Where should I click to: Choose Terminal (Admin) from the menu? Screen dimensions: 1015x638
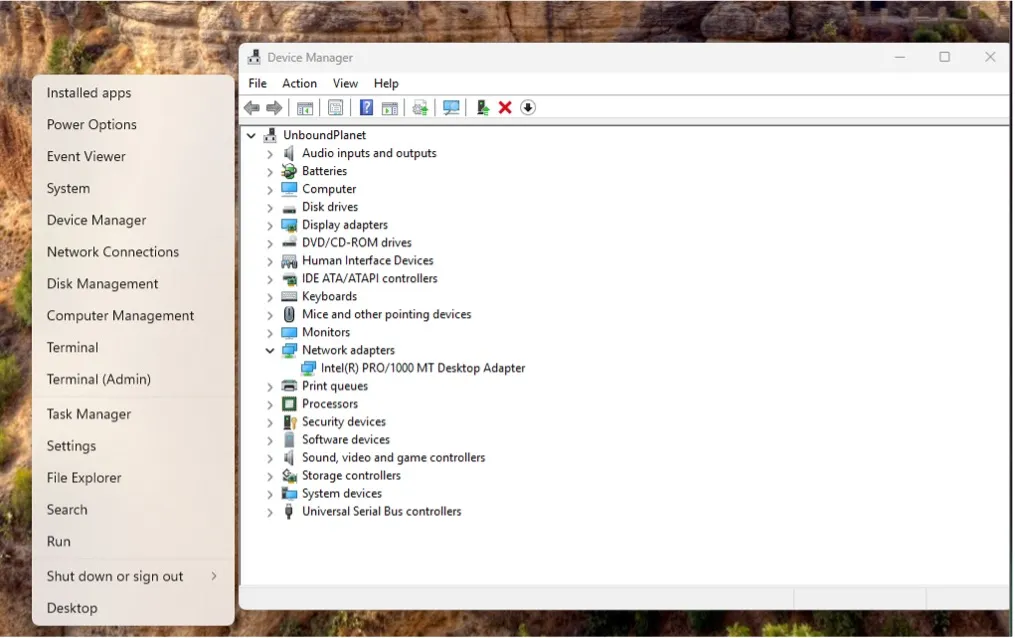coord(99,379)
